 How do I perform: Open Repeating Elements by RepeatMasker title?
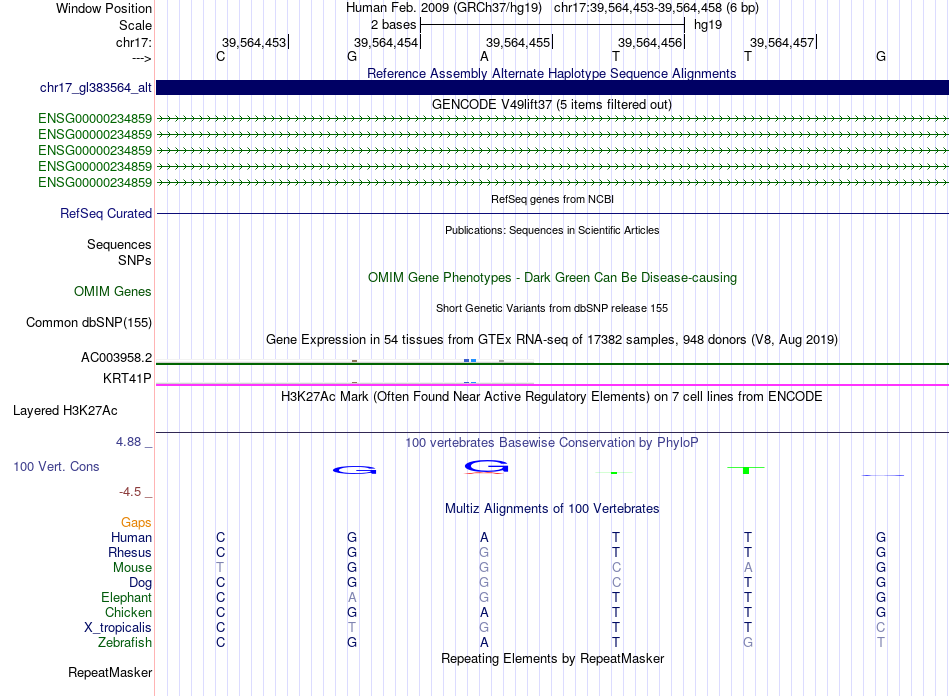point(552,658)
